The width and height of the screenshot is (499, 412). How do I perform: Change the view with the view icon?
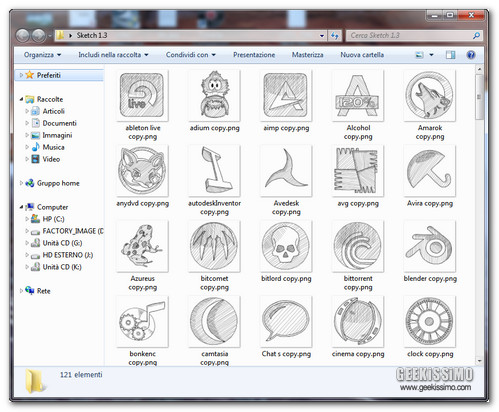[419, 55]
